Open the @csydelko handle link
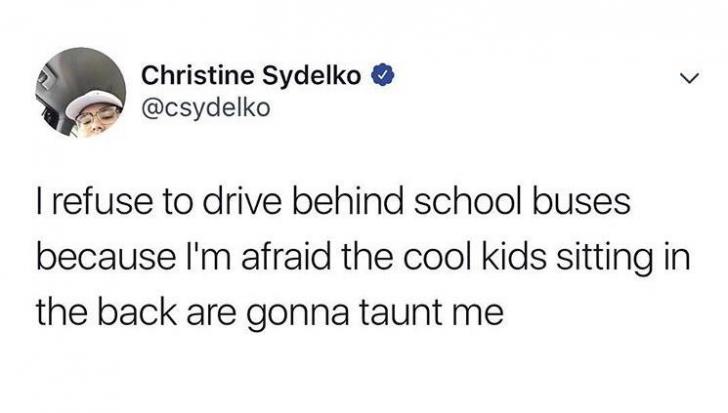Viewport: 728px width, 413px height. [206, 109]
